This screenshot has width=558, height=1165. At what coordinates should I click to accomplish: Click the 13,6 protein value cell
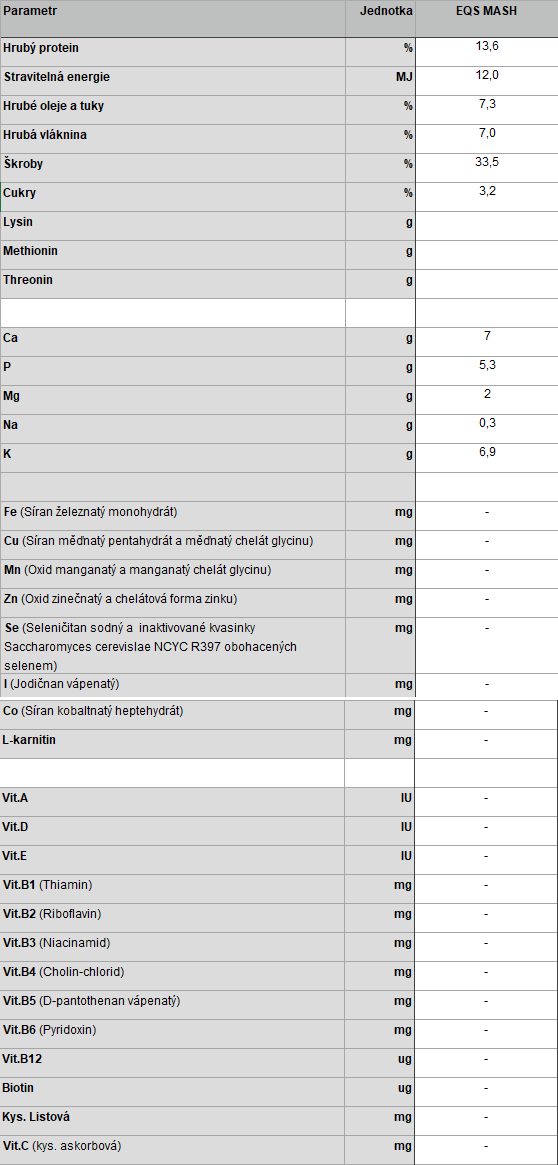[487, 52]
